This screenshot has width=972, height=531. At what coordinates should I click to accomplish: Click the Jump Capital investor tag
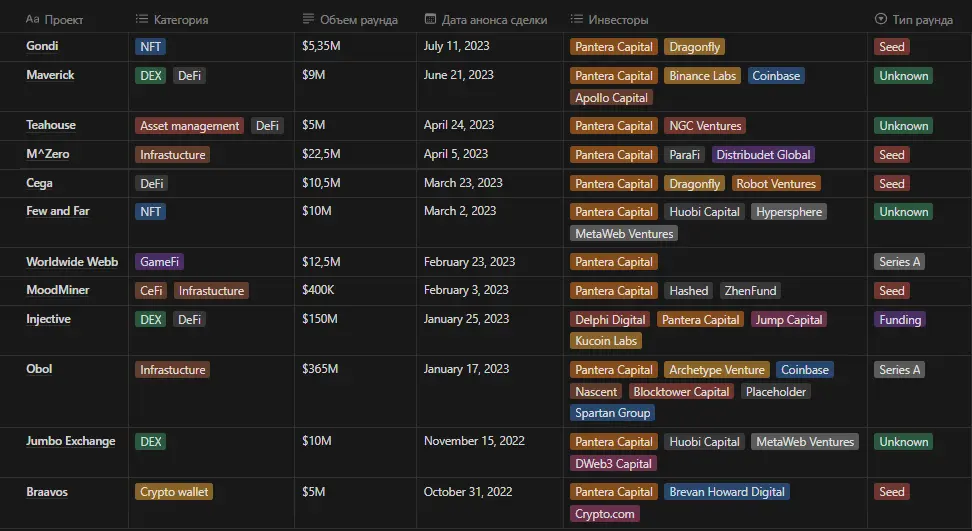pos(789,320)
